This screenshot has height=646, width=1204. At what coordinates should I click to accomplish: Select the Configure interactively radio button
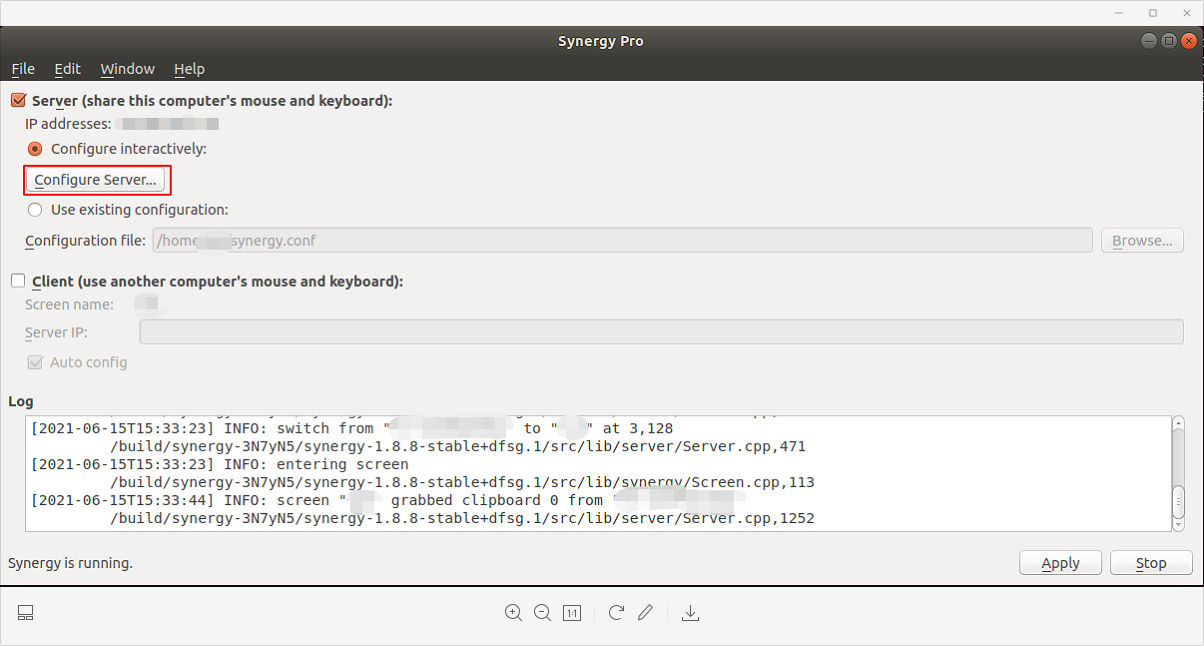[35, 149]
